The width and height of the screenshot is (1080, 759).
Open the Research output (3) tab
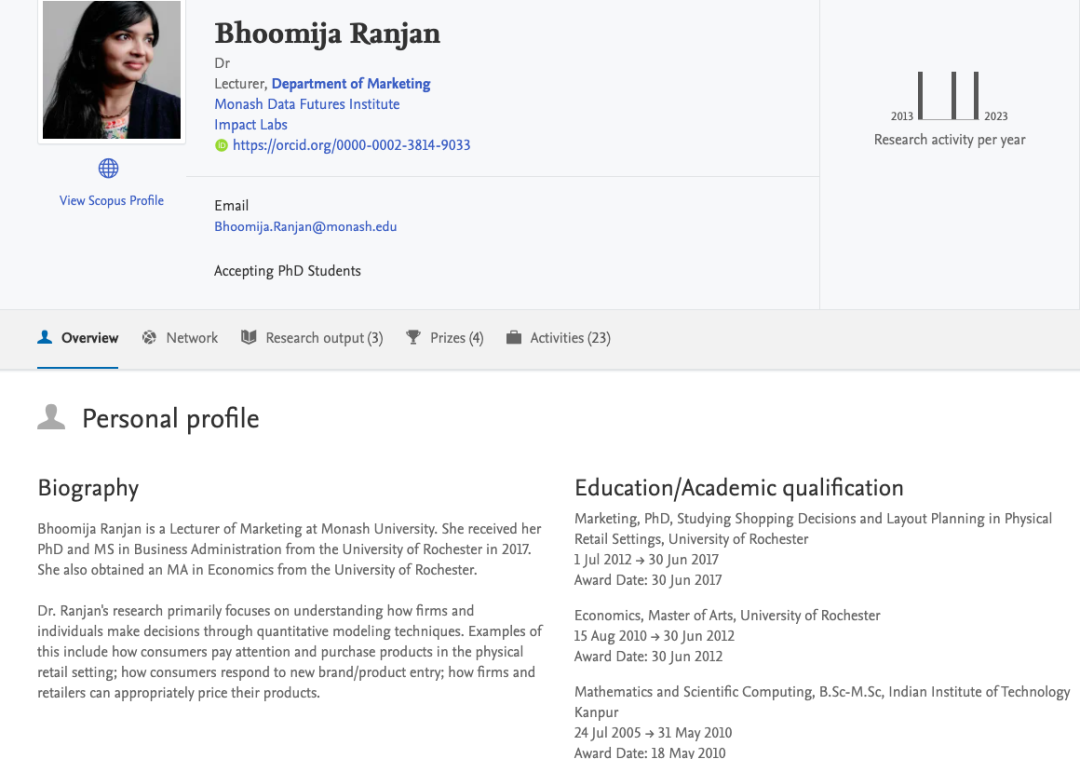click(324, 338)
